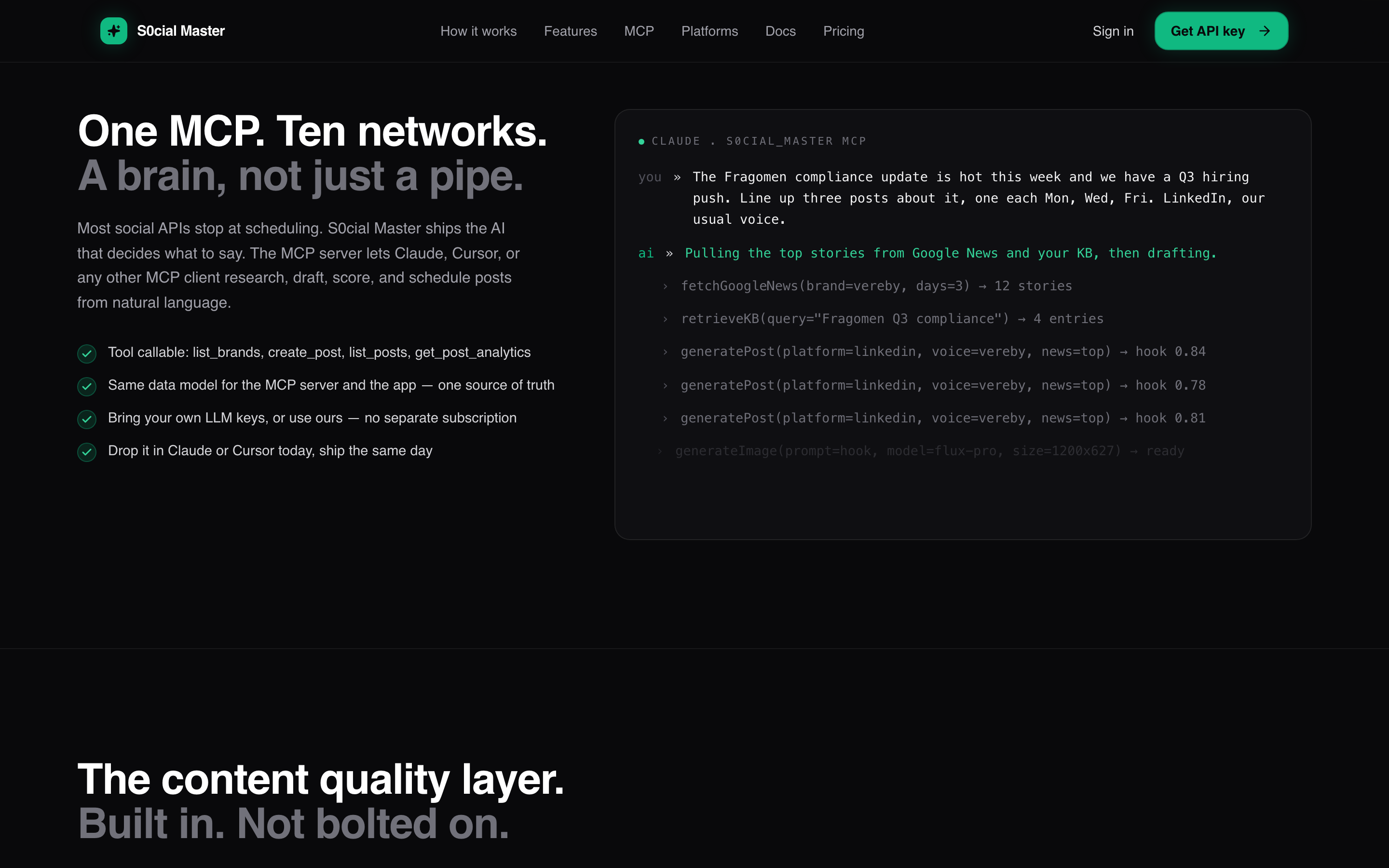This screenshot has width=1389, height=868.
Task: Select the MCP nav item
Action: [x=639, y=31]
